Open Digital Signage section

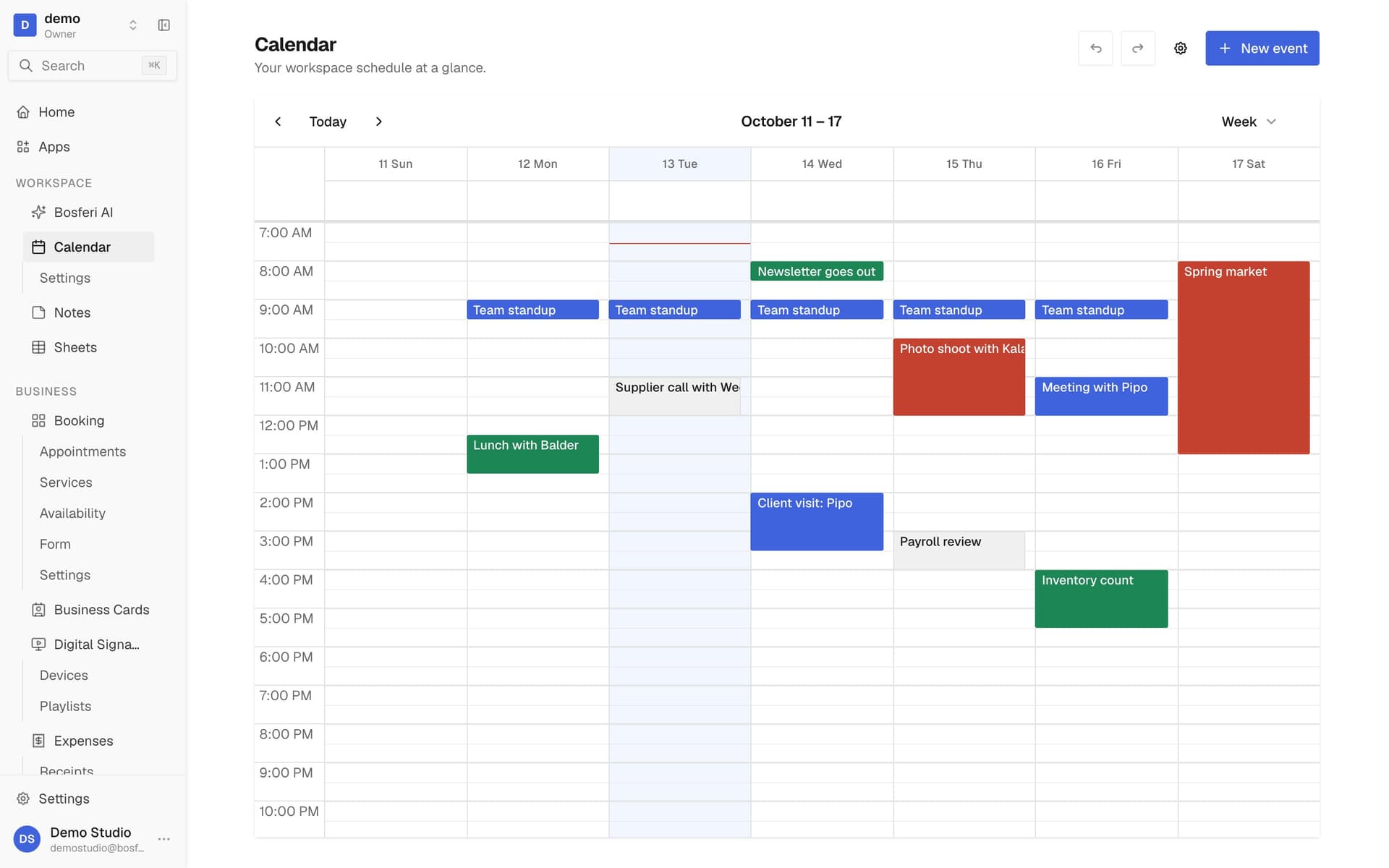point(88,644)
